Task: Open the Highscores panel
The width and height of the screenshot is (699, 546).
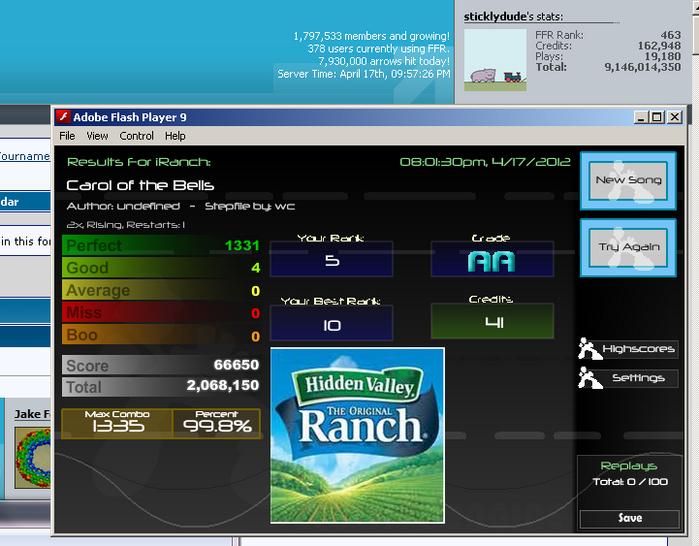Action: (638, 349)
